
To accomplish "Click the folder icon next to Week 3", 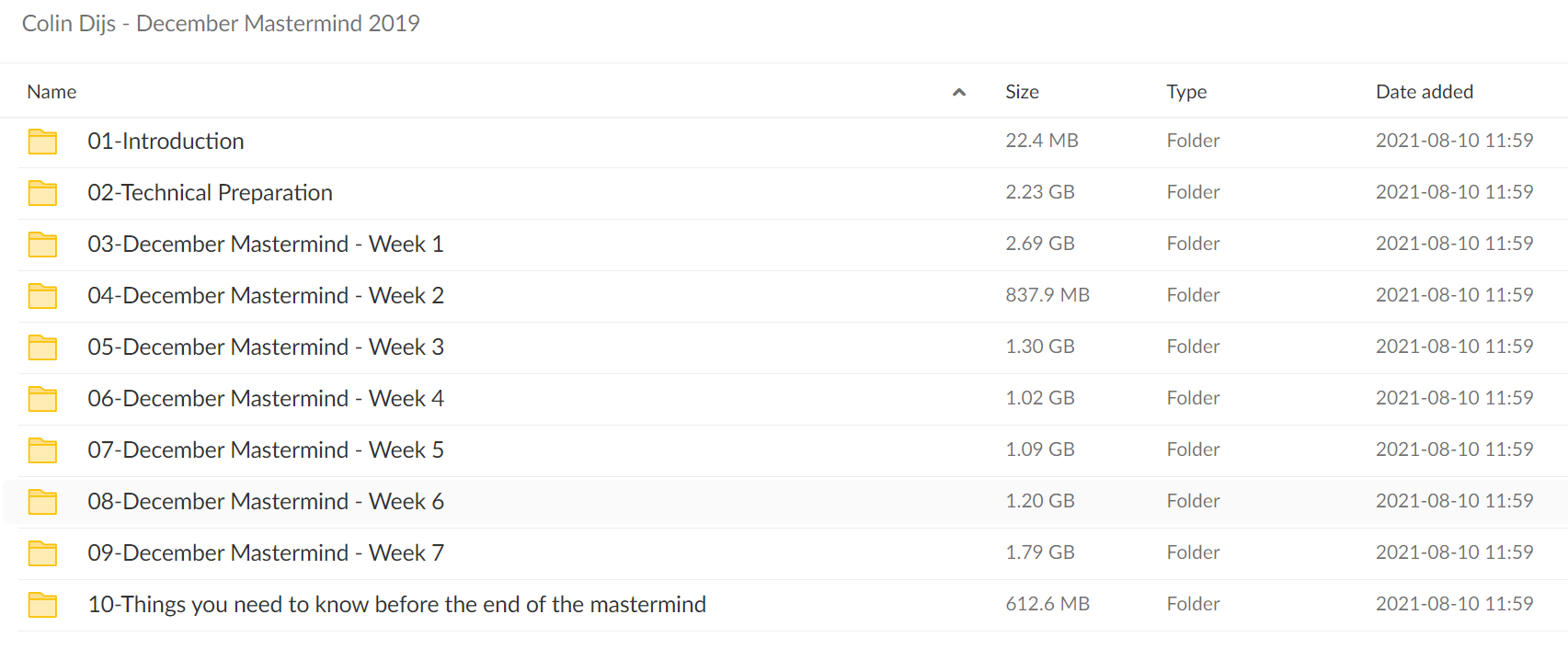I will 42,347.
